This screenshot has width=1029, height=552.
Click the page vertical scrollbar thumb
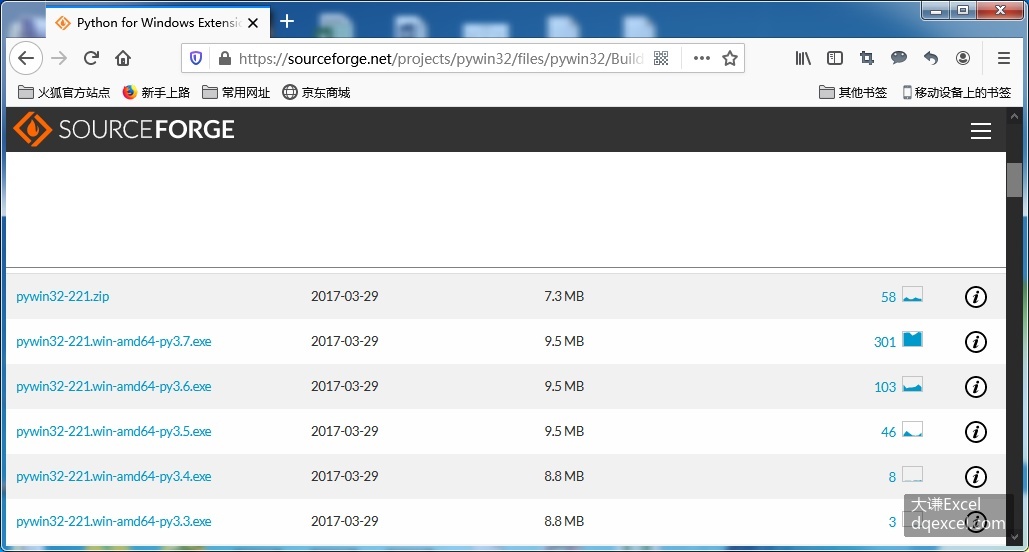(x=1015, y=179)
